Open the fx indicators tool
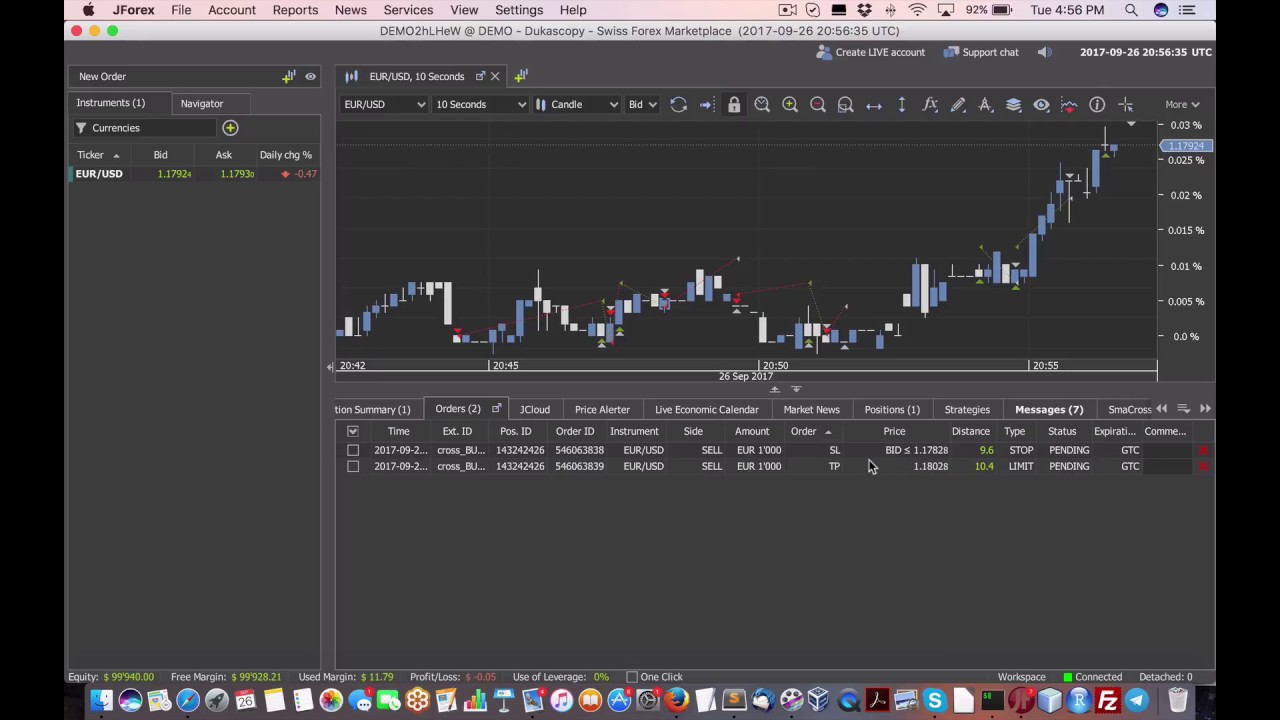The height and width of the screenshot is (720, 1280). (930, 104)
